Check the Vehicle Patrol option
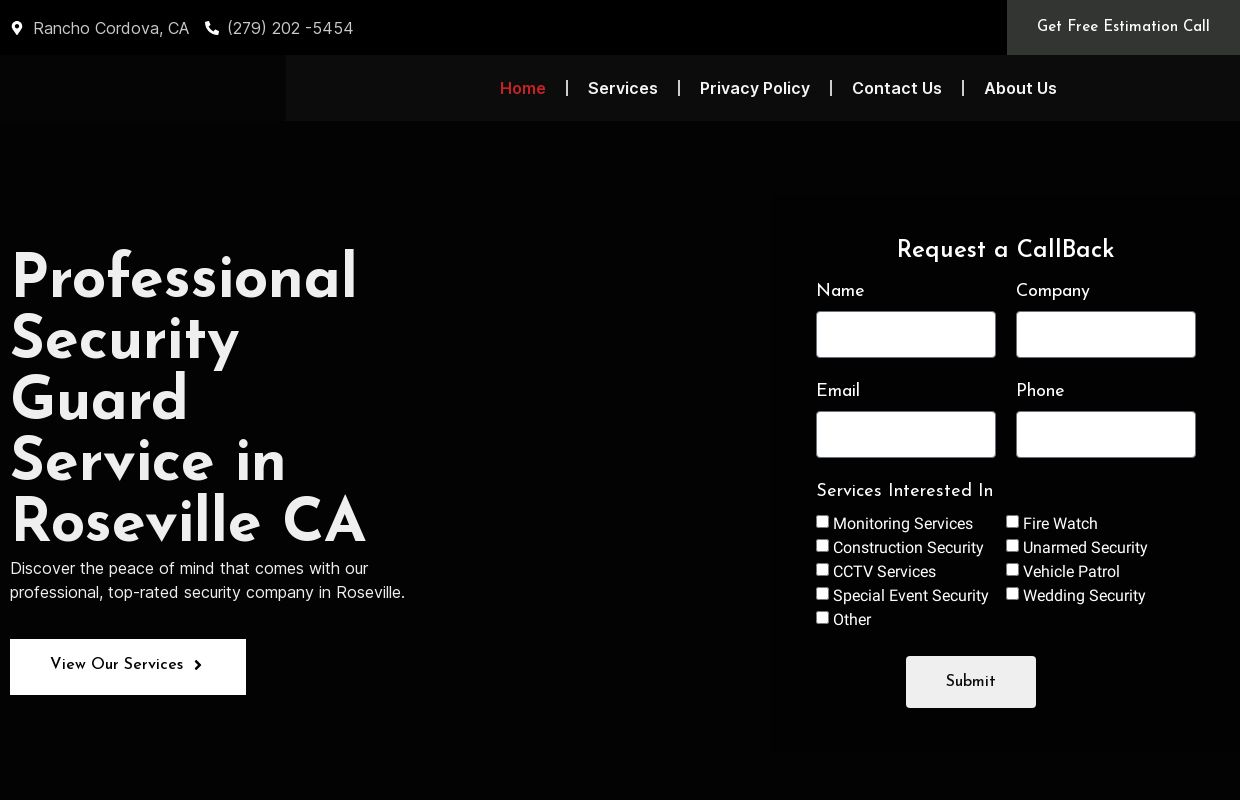The image size is (1240, 800). tap(1012, 569)
